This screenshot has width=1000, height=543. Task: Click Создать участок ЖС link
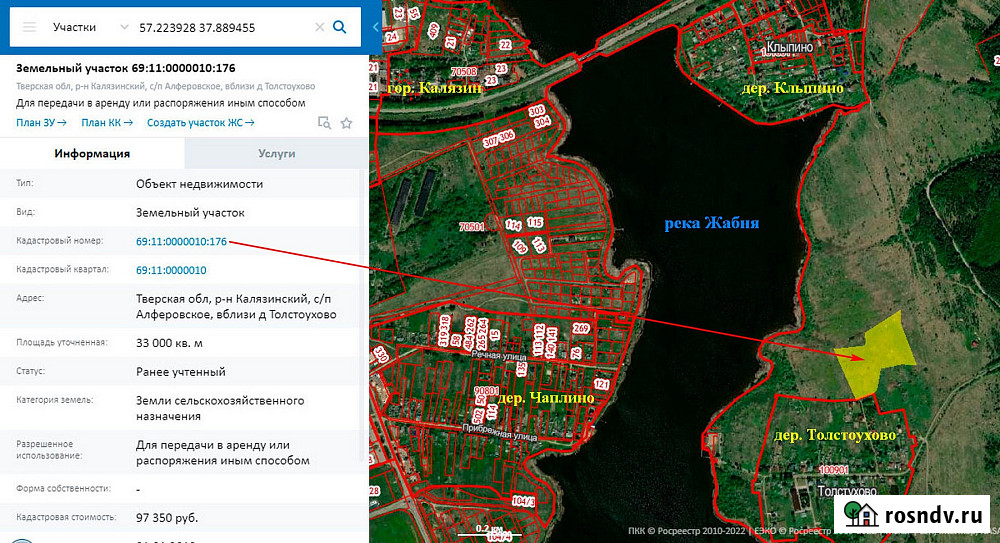[x=200, y=123]
